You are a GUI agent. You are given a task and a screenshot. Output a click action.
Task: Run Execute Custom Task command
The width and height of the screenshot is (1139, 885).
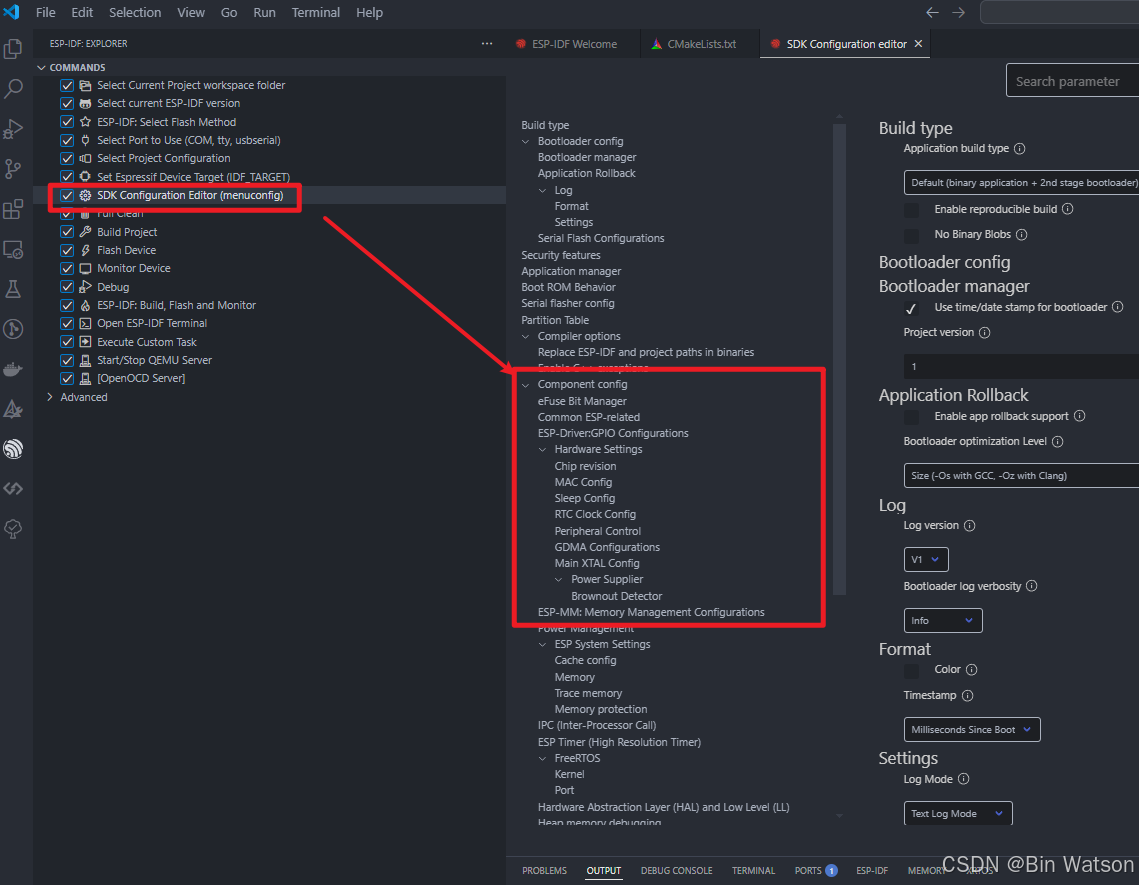147,342
